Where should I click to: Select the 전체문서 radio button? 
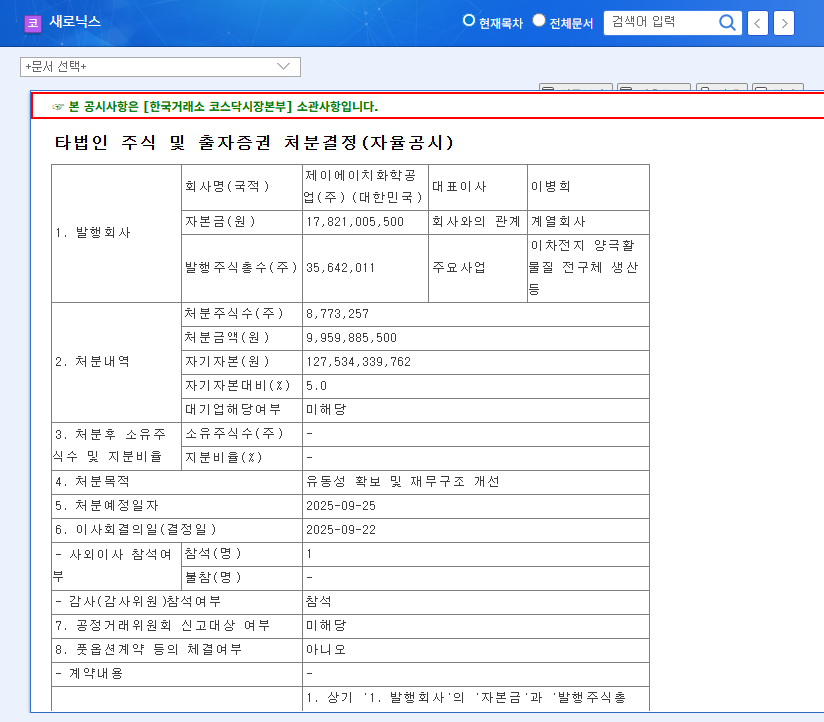click(539, 20)
